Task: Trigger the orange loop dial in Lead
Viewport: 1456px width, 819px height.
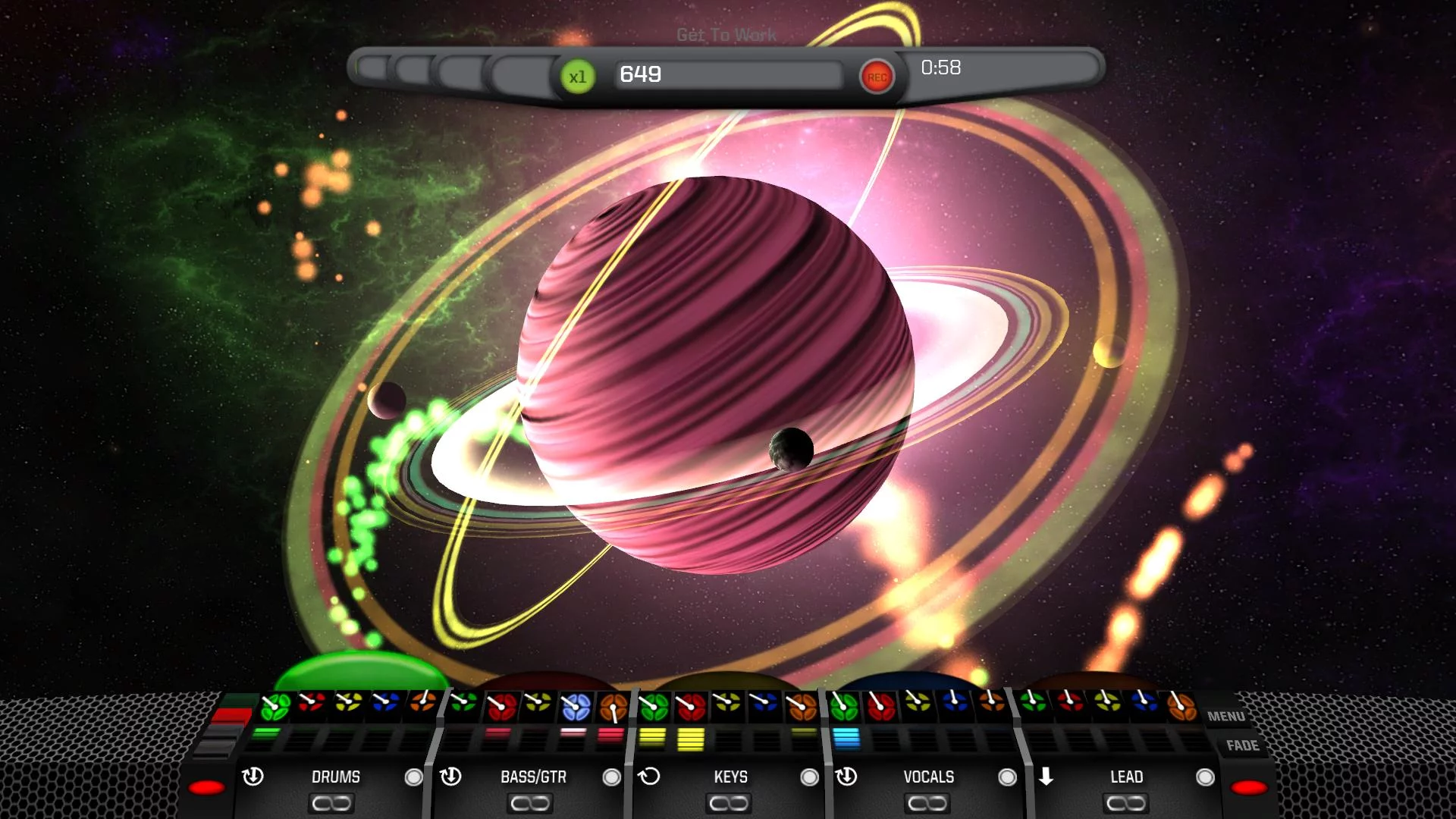Action: click(x=1181, y=707)
